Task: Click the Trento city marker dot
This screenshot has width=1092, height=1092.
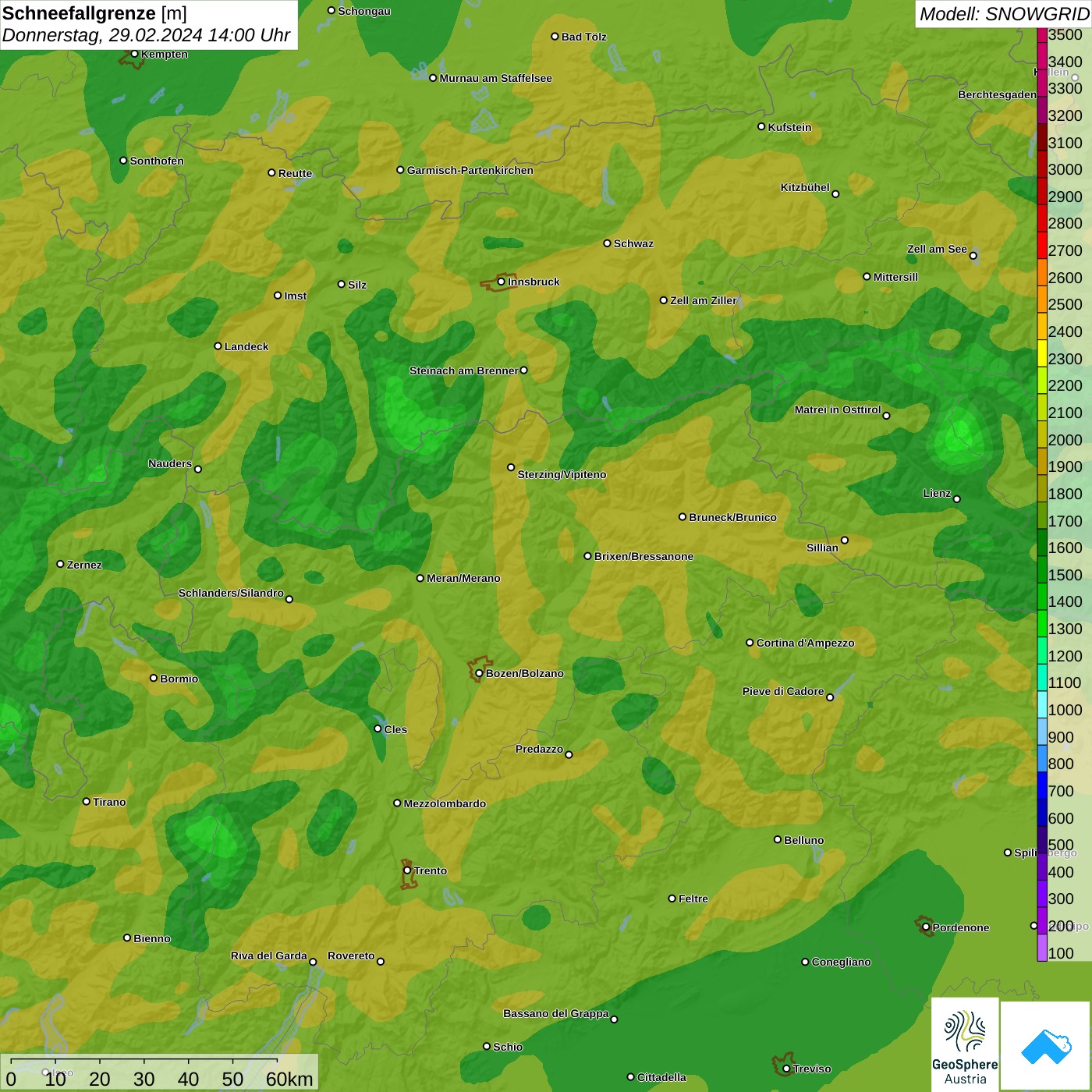Action: (x=407, y=870)
